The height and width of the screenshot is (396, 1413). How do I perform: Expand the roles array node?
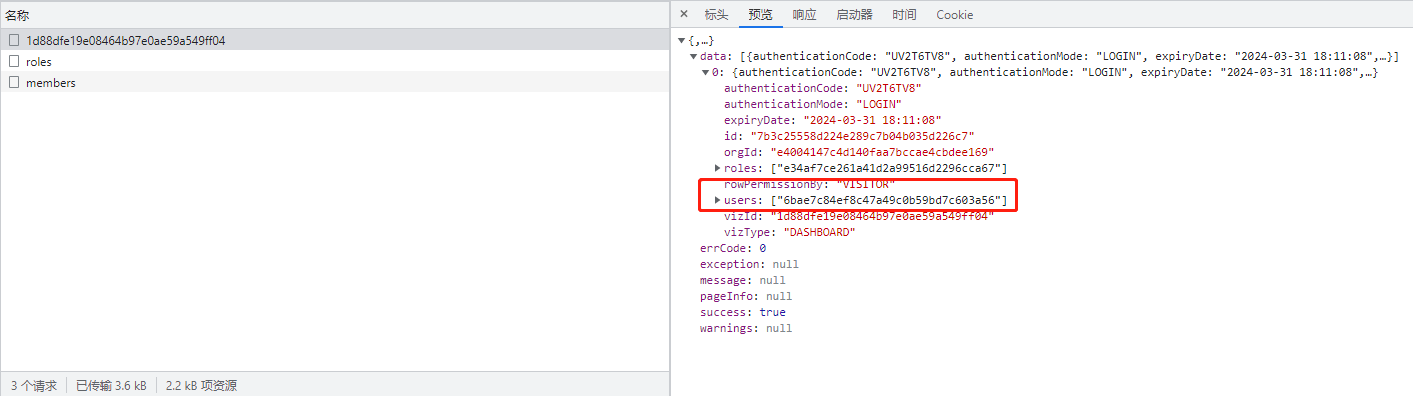[x=717, y=167]
